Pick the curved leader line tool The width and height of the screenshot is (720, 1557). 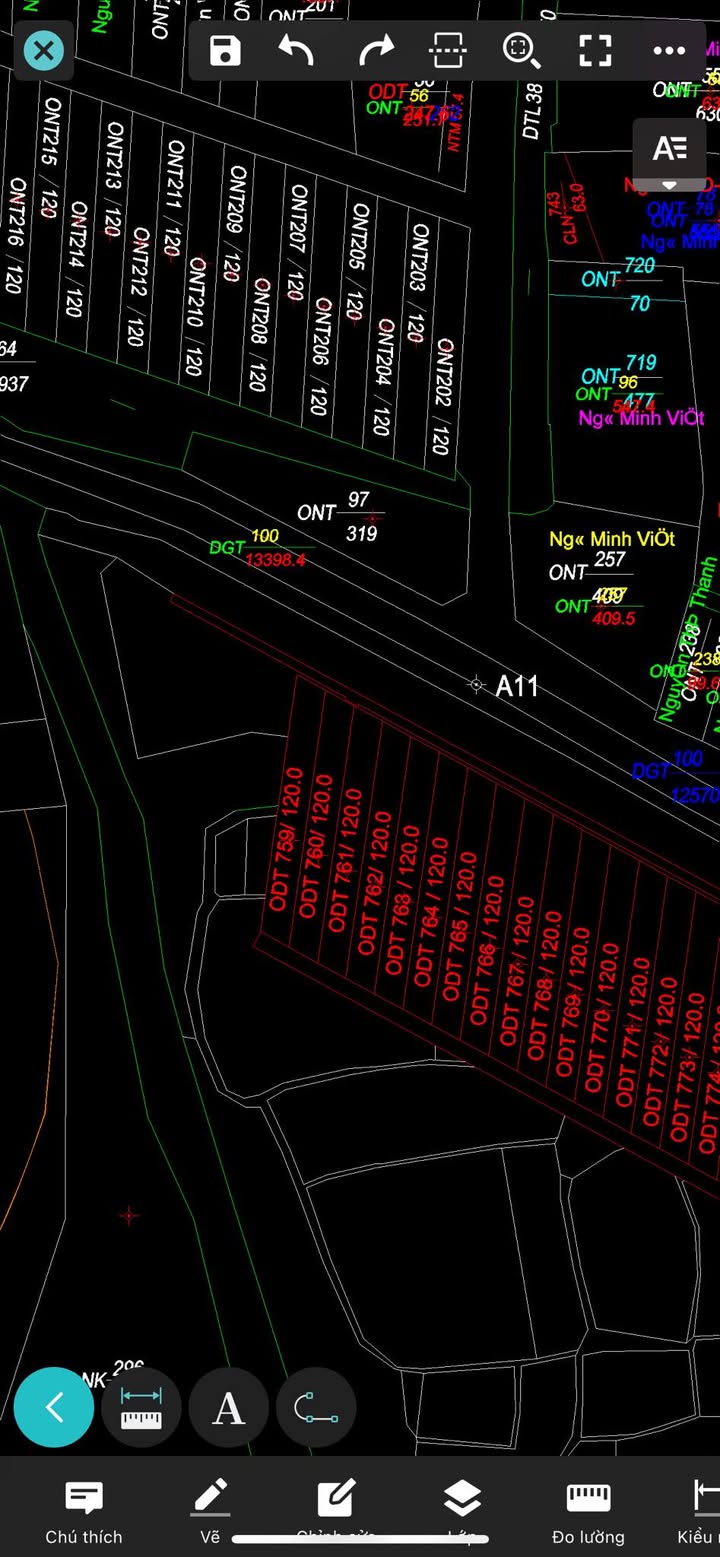316,1408
